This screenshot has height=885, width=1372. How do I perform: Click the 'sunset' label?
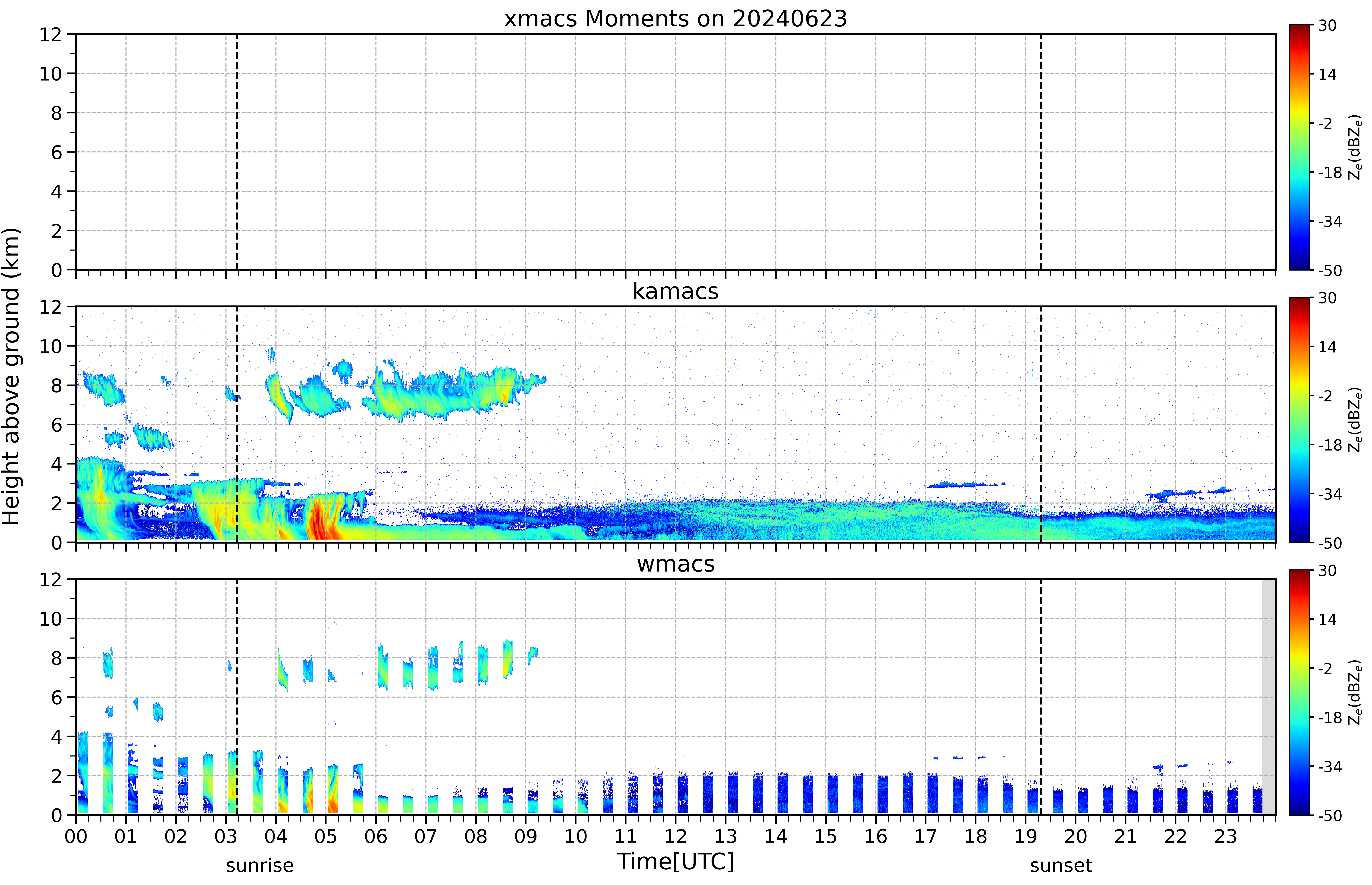(1061, 865)
